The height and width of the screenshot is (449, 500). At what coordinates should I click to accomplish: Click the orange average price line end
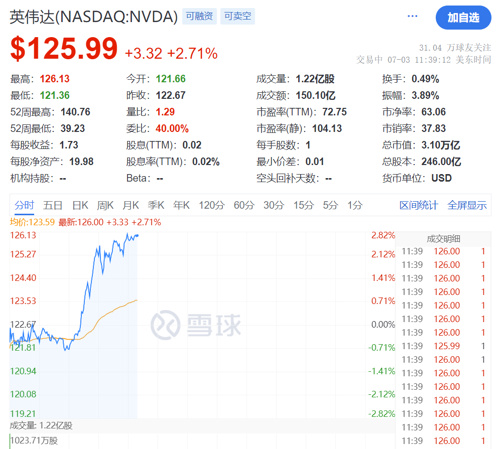pyautogui.click(x=136, y=301)
